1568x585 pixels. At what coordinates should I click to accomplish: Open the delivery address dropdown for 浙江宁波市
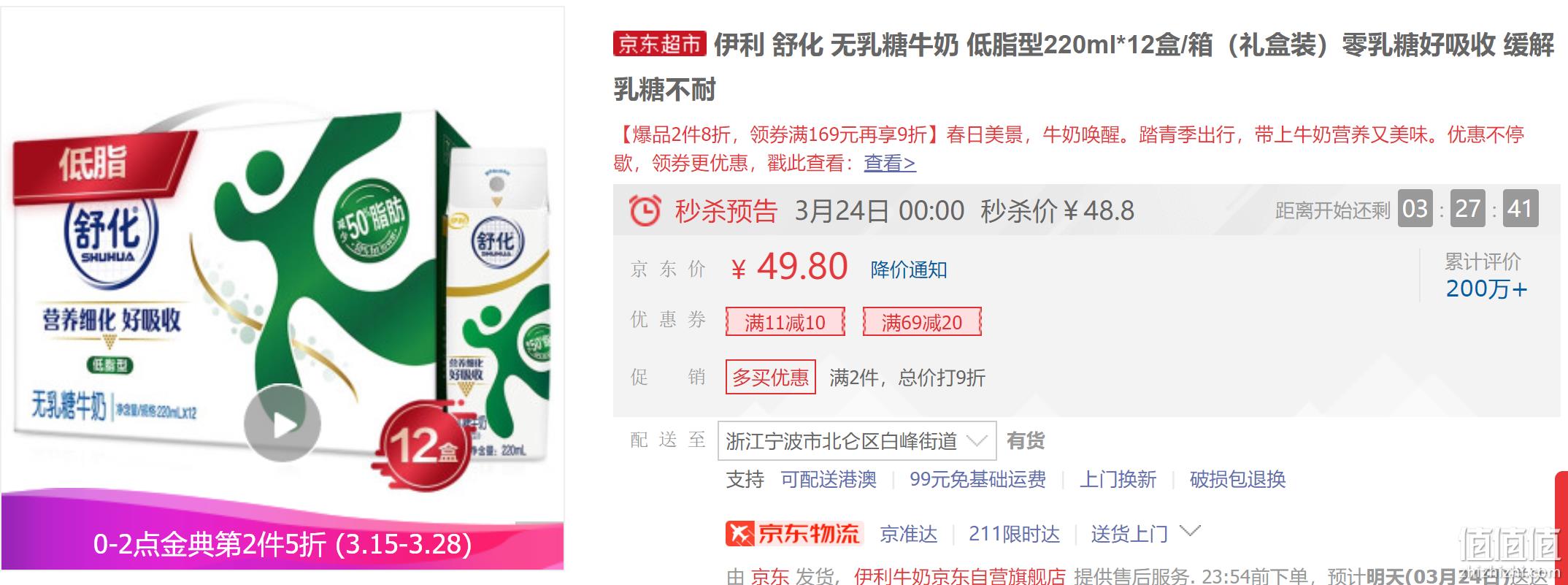(x=857, y=441)
